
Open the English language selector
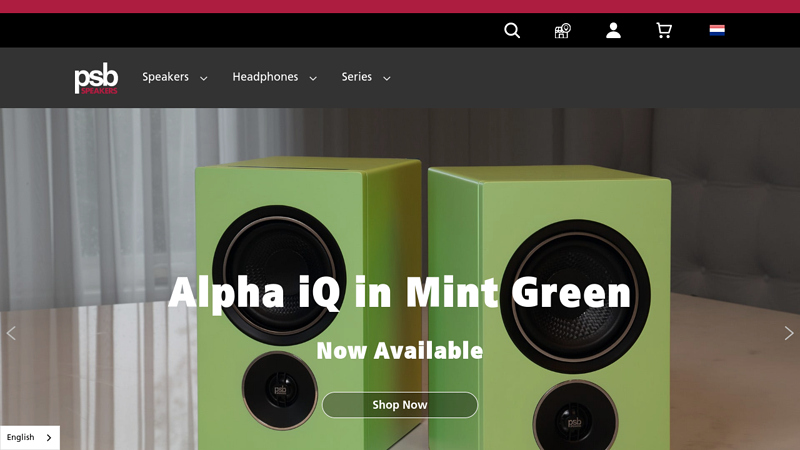30,438
